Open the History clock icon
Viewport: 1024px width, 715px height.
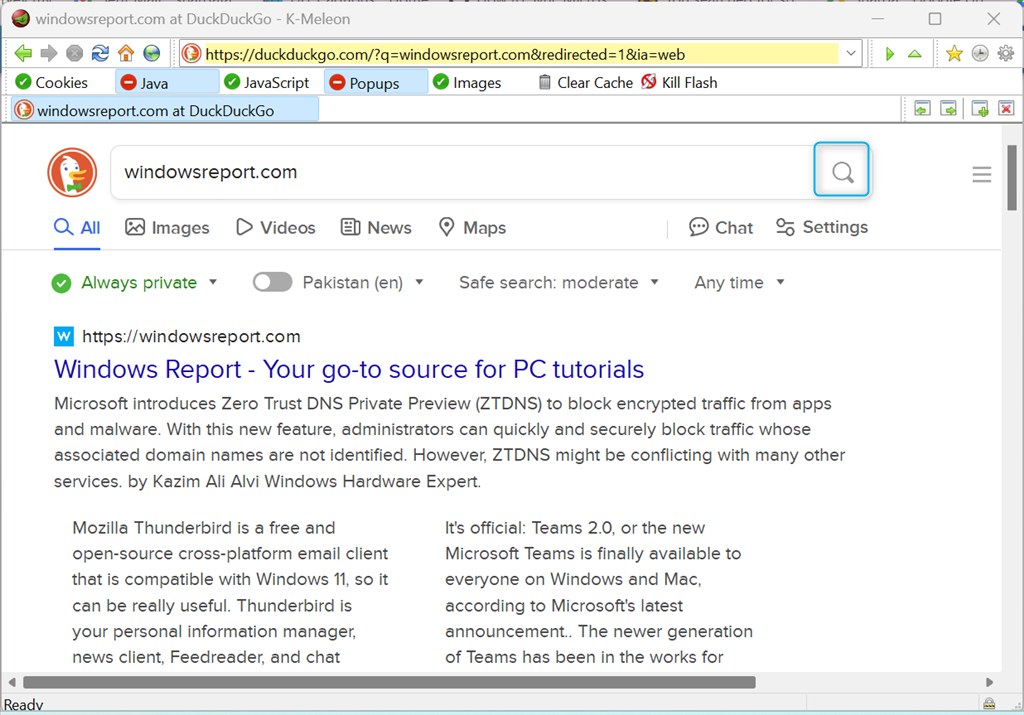click(x=980, y=54)
